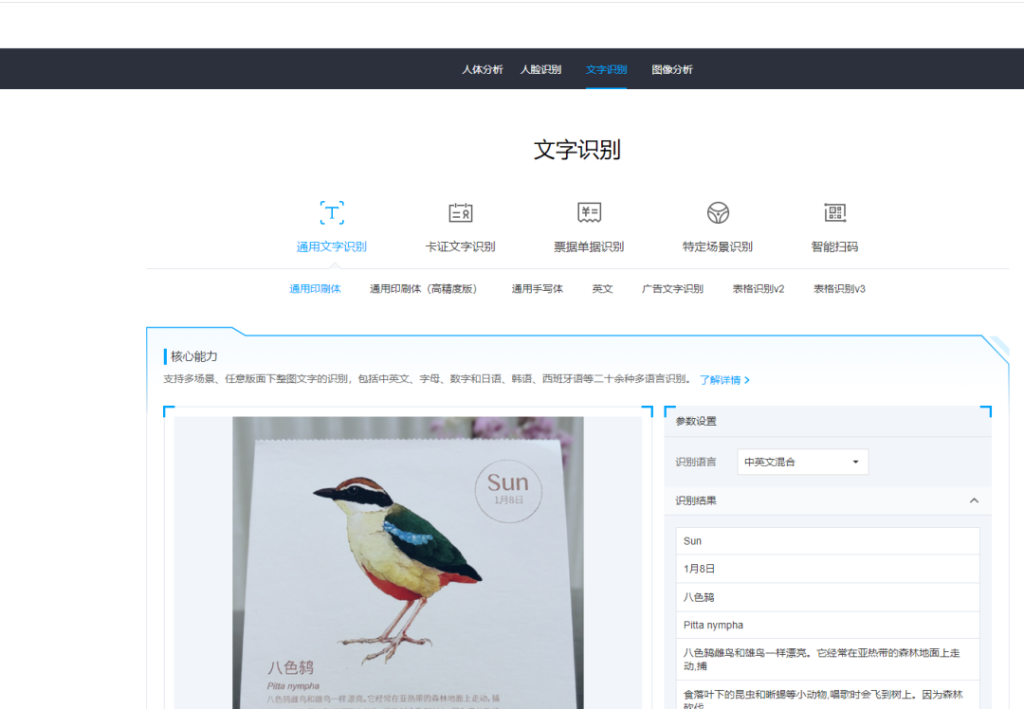This screenshot has height=709, width=1024.
Task: Choose the 英文 recognition sub-tab
Action: 602,289
